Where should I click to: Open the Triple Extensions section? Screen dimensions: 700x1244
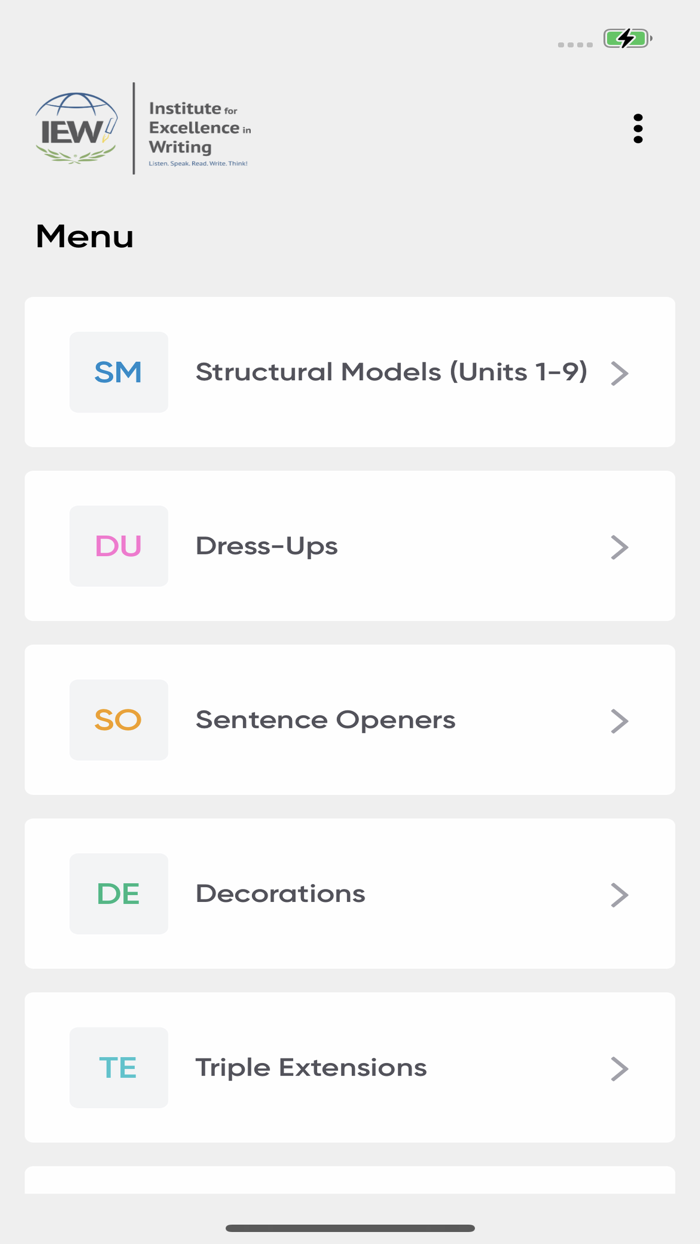point(310,1067)
